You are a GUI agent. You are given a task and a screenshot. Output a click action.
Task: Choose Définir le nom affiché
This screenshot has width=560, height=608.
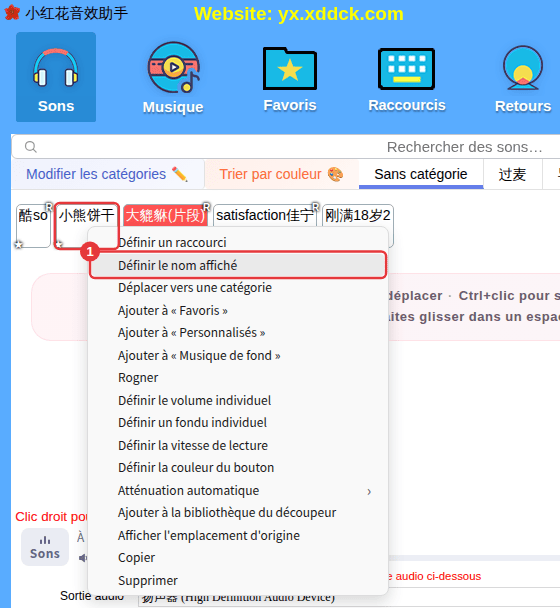click(x=238, y=265)
